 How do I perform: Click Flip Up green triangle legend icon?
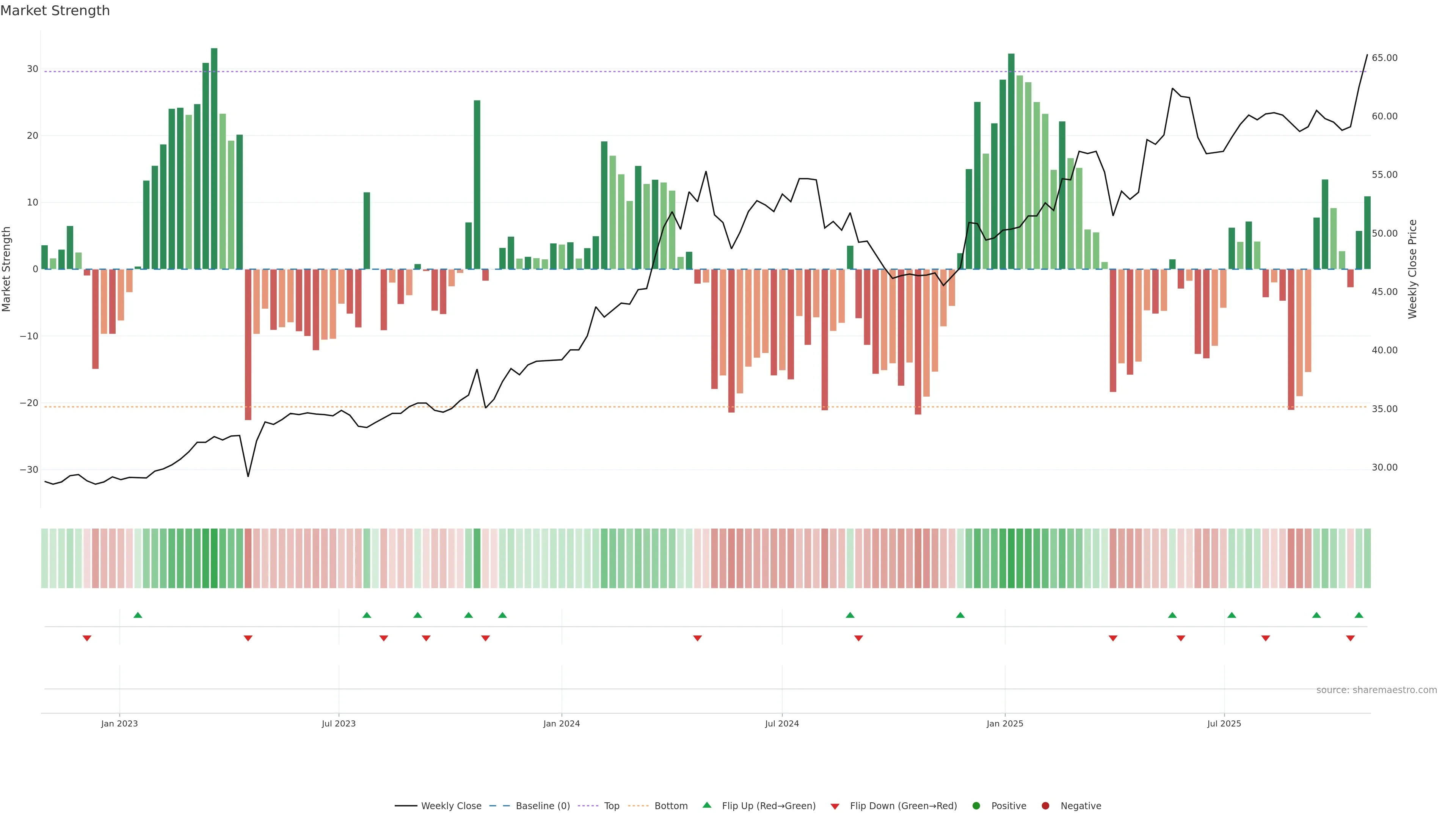pyautogui.click(x=706, y=805)
